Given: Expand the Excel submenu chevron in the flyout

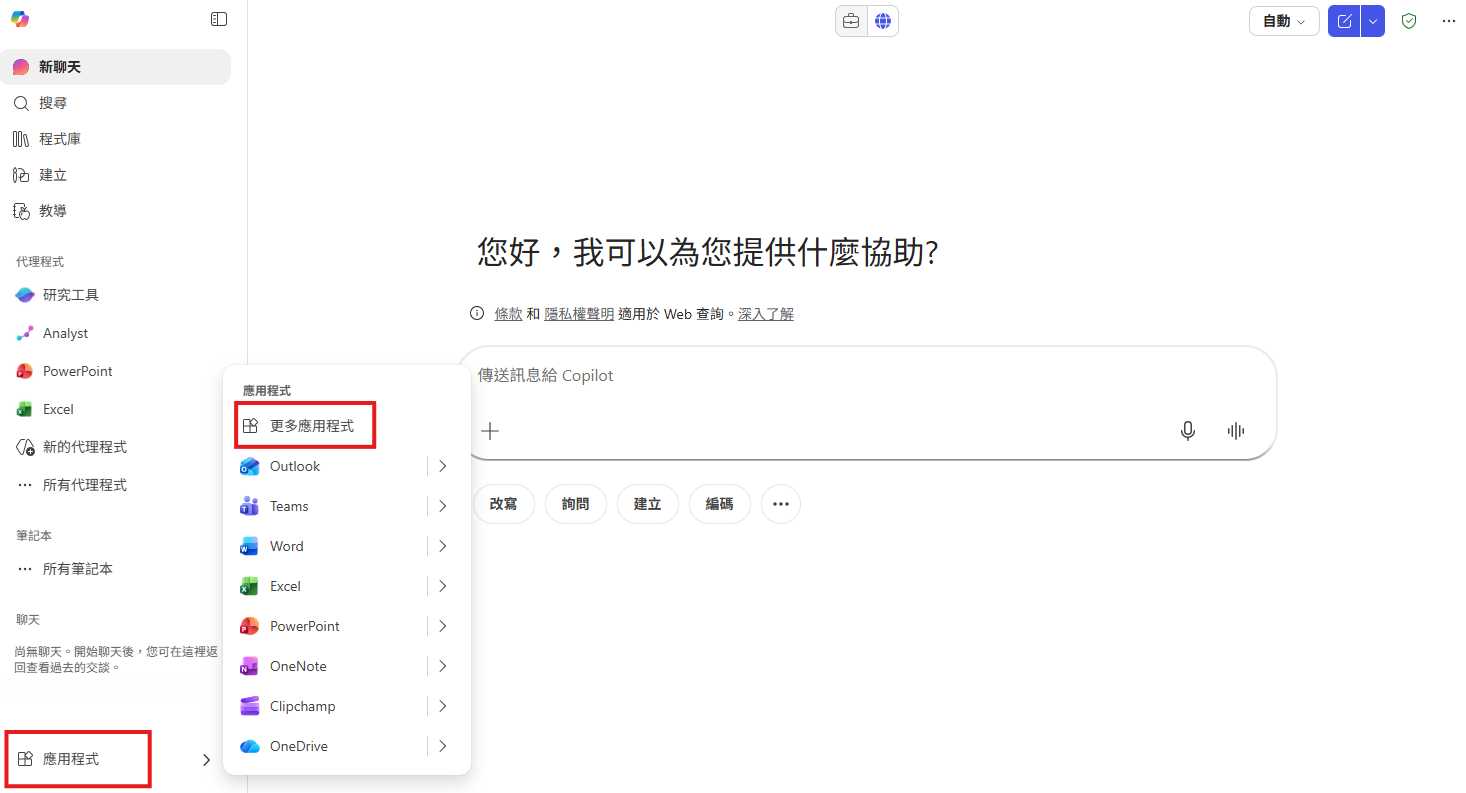Looking at the screenshot, I should 442,586.
